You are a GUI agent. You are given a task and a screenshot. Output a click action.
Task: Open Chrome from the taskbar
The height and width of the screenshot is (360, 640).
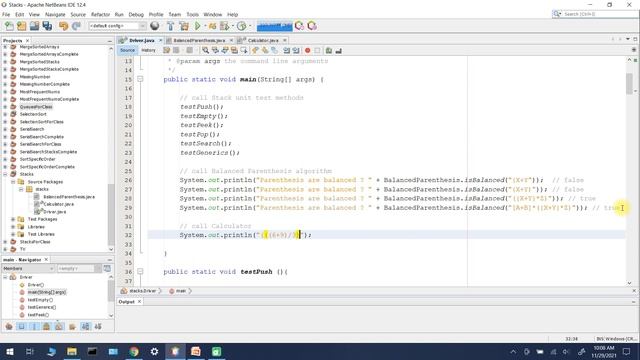coord(134,351)
